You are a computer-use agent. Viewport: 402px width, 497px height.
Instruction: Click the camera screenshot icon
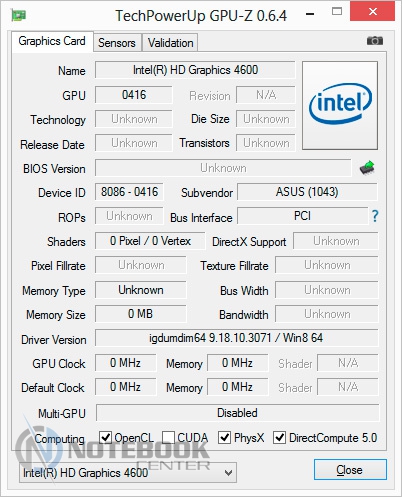375,41
